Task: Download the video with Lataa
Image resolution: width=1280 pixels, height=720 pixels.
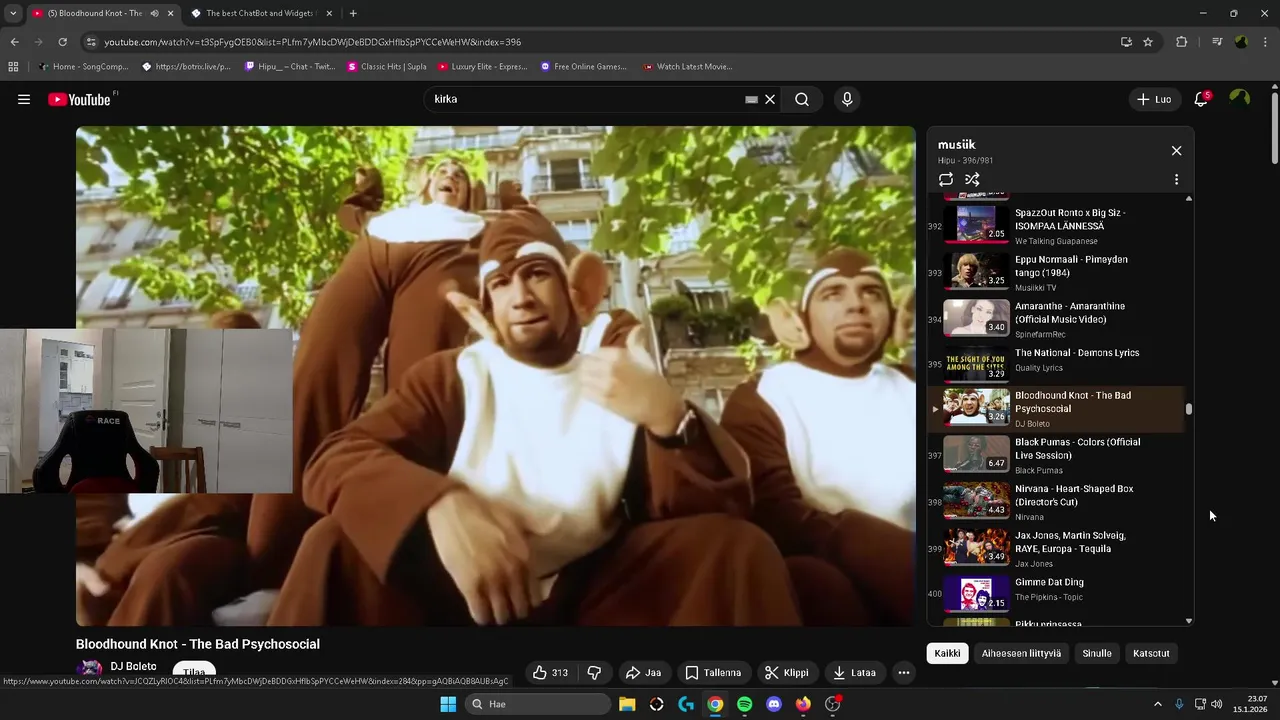Action: tap(855, 673)
